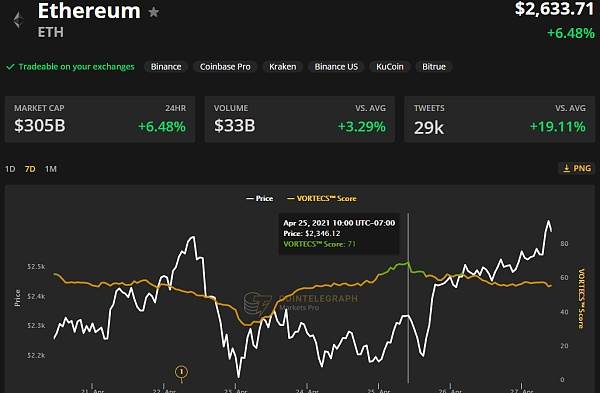This screenshot has width=600, height=393.
Task: Click the Volume $33B stat card
Action: (x=300, y=119)
